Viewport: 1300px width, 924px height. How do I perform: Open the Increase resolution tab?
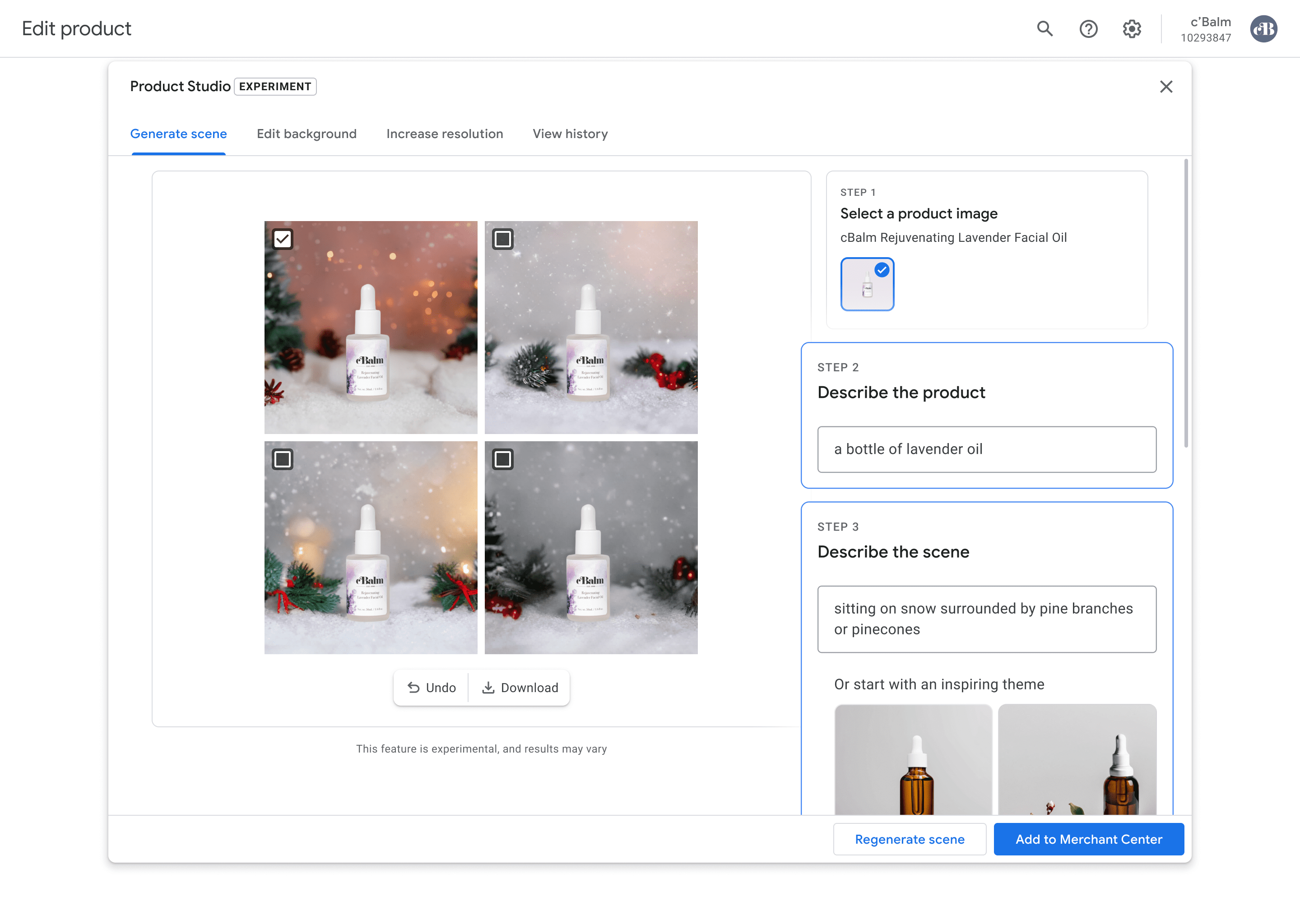pos(445,134)
